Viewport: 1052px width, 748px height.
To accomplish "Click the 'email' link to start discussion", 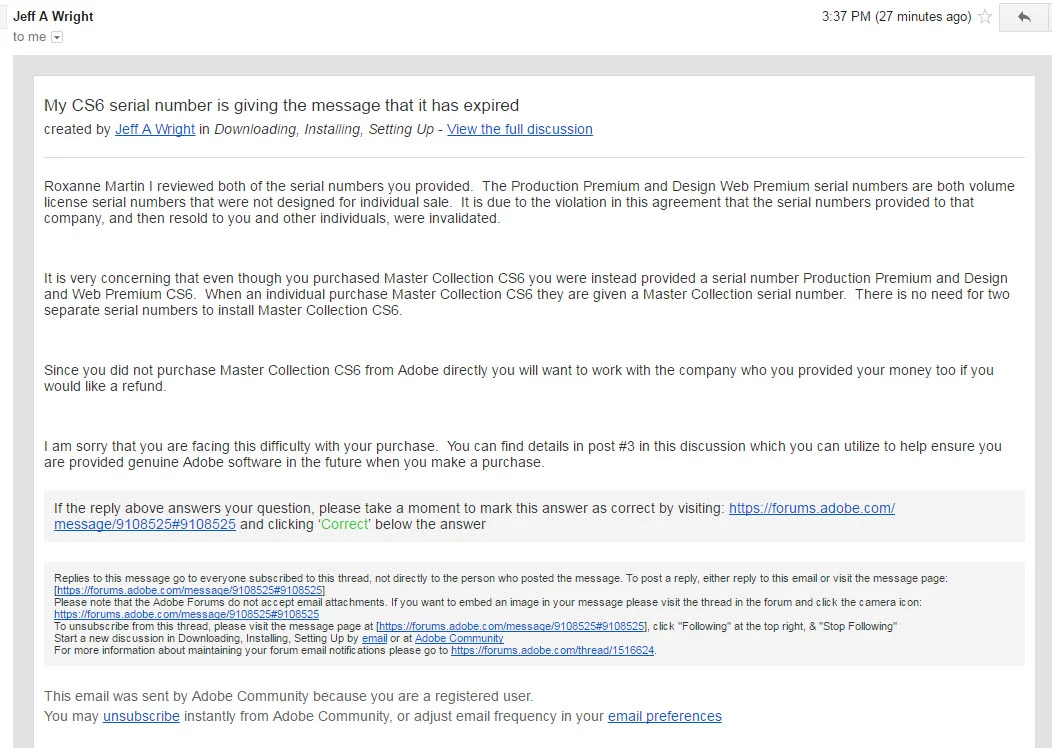I will (374, 639).
